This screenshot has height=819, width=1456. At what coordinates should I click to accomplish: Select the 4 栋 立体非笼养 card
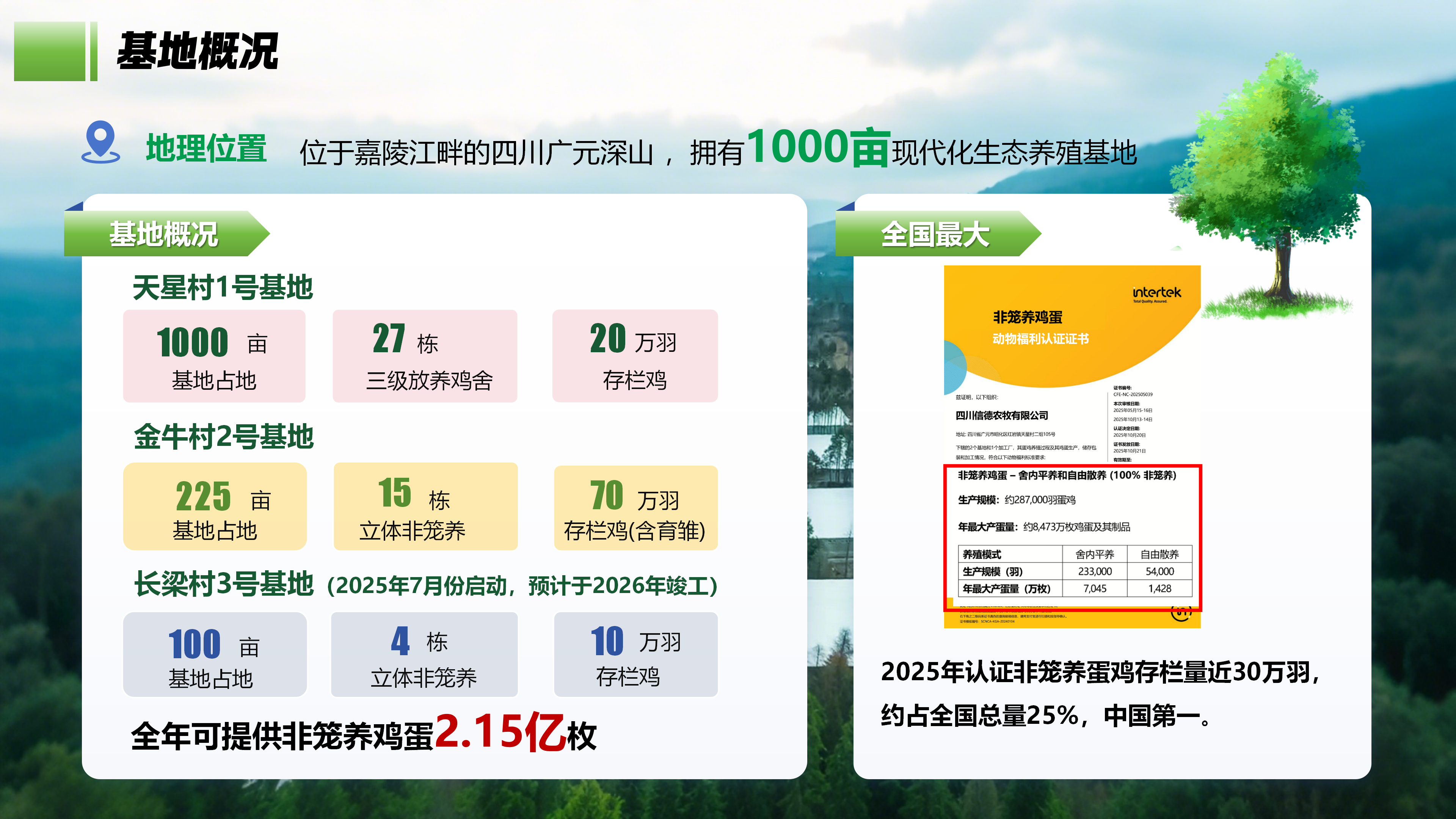pos(424,655)
